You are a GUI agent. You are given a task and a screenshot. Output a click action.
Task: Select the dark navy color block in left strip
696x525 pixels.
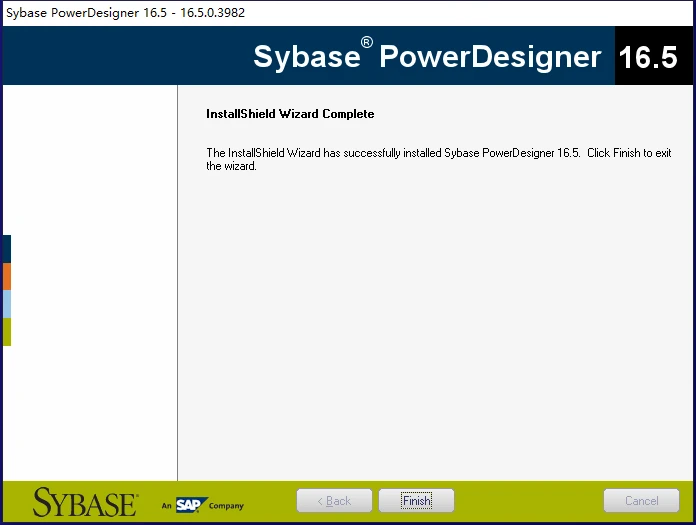coord(7,249)
